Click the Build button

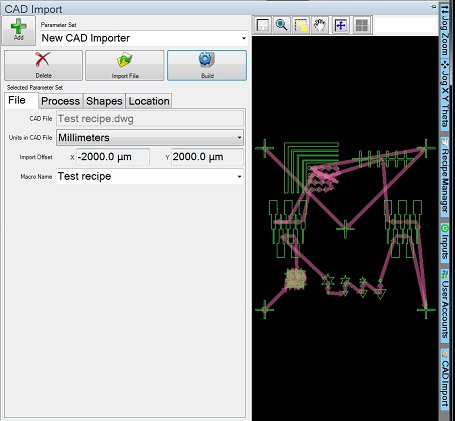click(x=207, y=65)
